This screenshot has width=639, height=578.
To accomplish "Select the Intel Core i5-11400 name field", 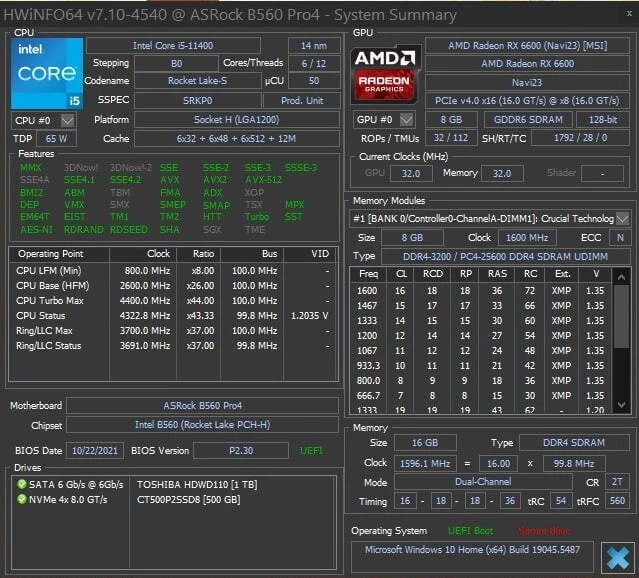I will [x=173, y=46].
